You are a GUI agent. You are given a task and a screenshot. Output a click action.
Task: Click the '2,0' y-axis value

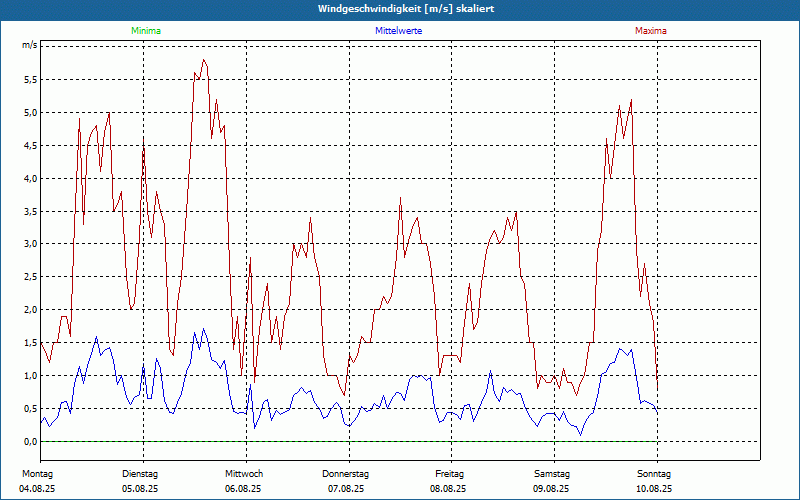31,310
